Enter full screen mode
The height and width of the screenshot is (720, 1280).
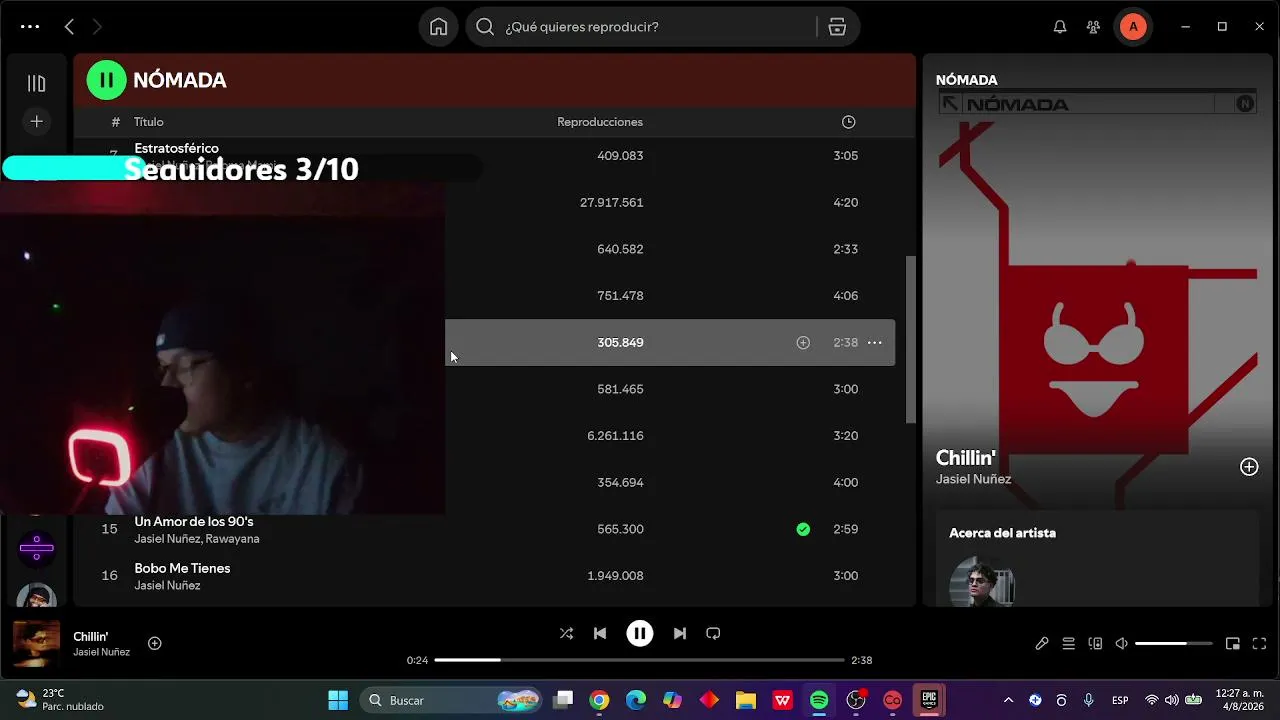[x=1260, y=644]
